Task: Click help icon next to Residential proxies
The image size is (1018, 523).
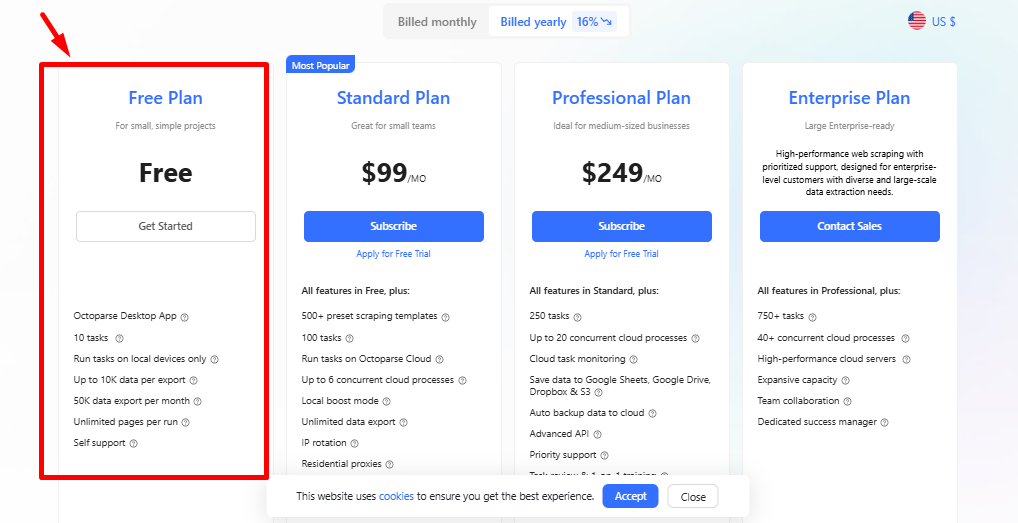Action: pos(389,465)
